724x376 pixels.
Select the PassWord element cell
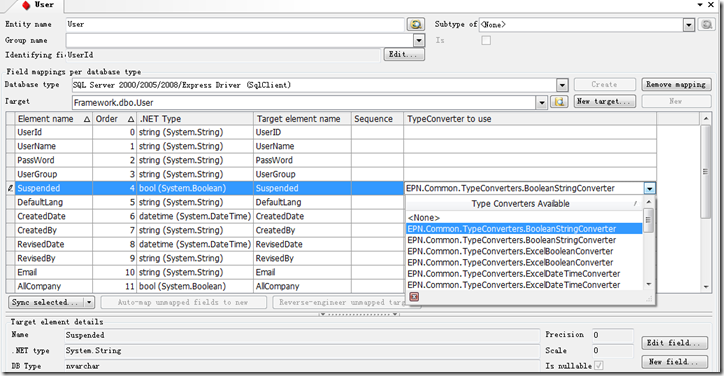[x=54, y=160]
